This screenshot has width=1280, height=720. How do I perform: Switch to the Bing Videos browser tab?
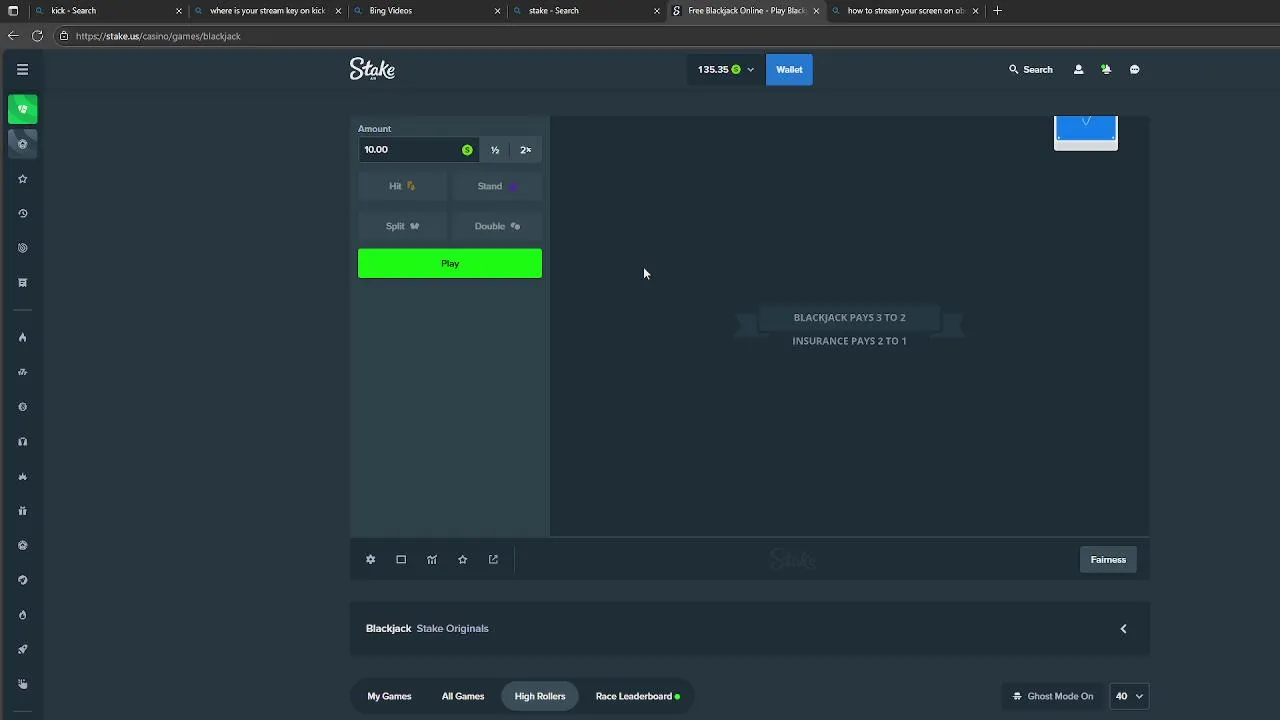tap(426, 11)
